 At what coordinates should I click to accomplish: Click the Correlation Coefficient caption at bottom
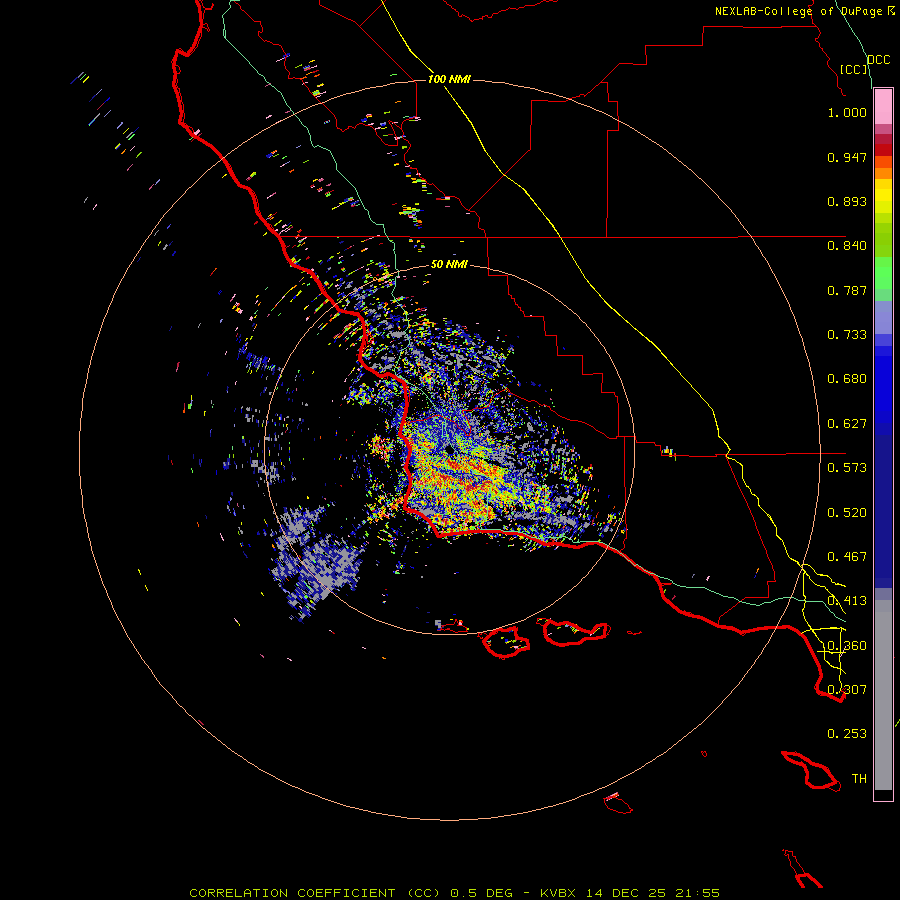tap(454, 893)
